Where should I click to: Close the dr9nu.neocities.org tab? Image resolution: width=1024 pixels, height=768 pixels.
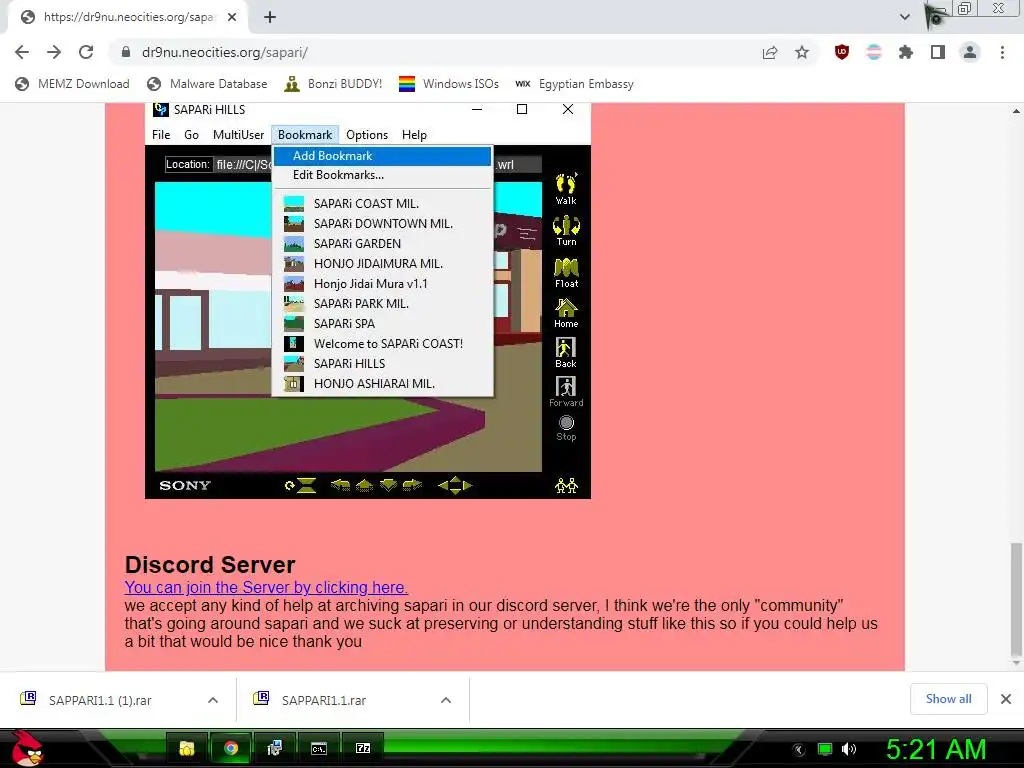point(232,17)
